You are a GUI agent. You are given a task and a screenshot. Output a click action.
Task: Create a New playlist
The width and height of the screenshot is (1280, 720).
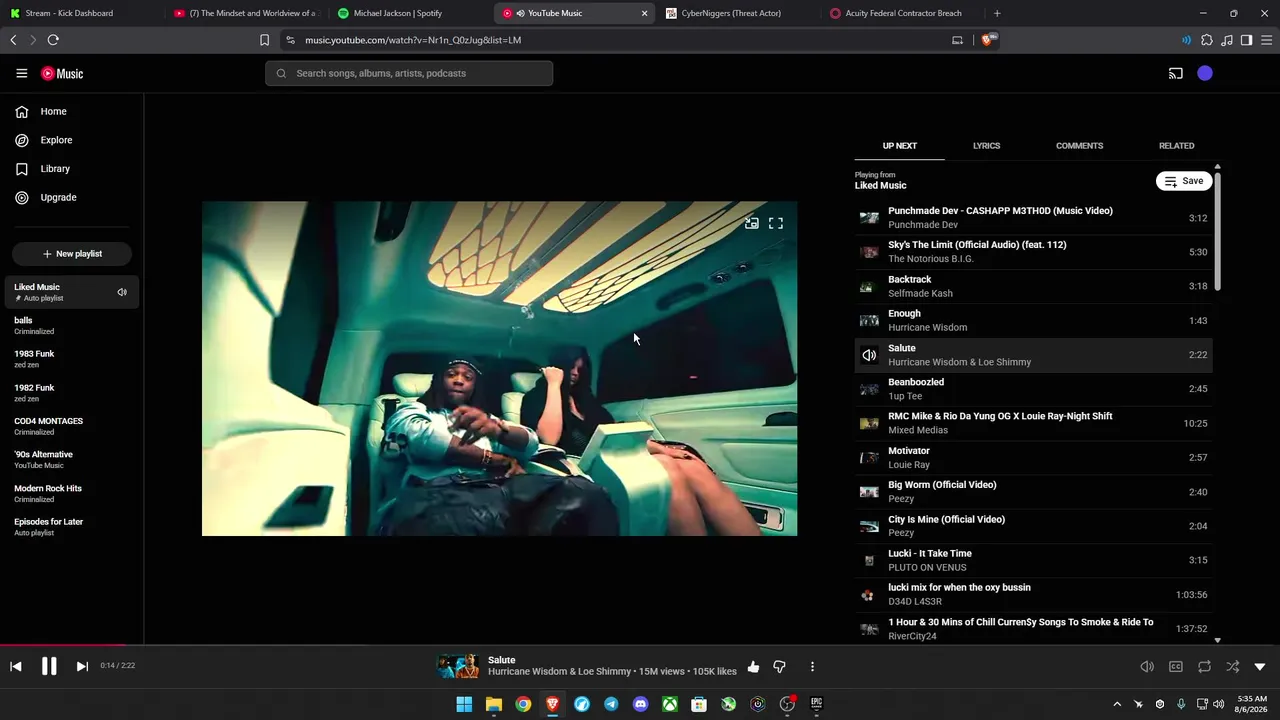click(72, 254)
